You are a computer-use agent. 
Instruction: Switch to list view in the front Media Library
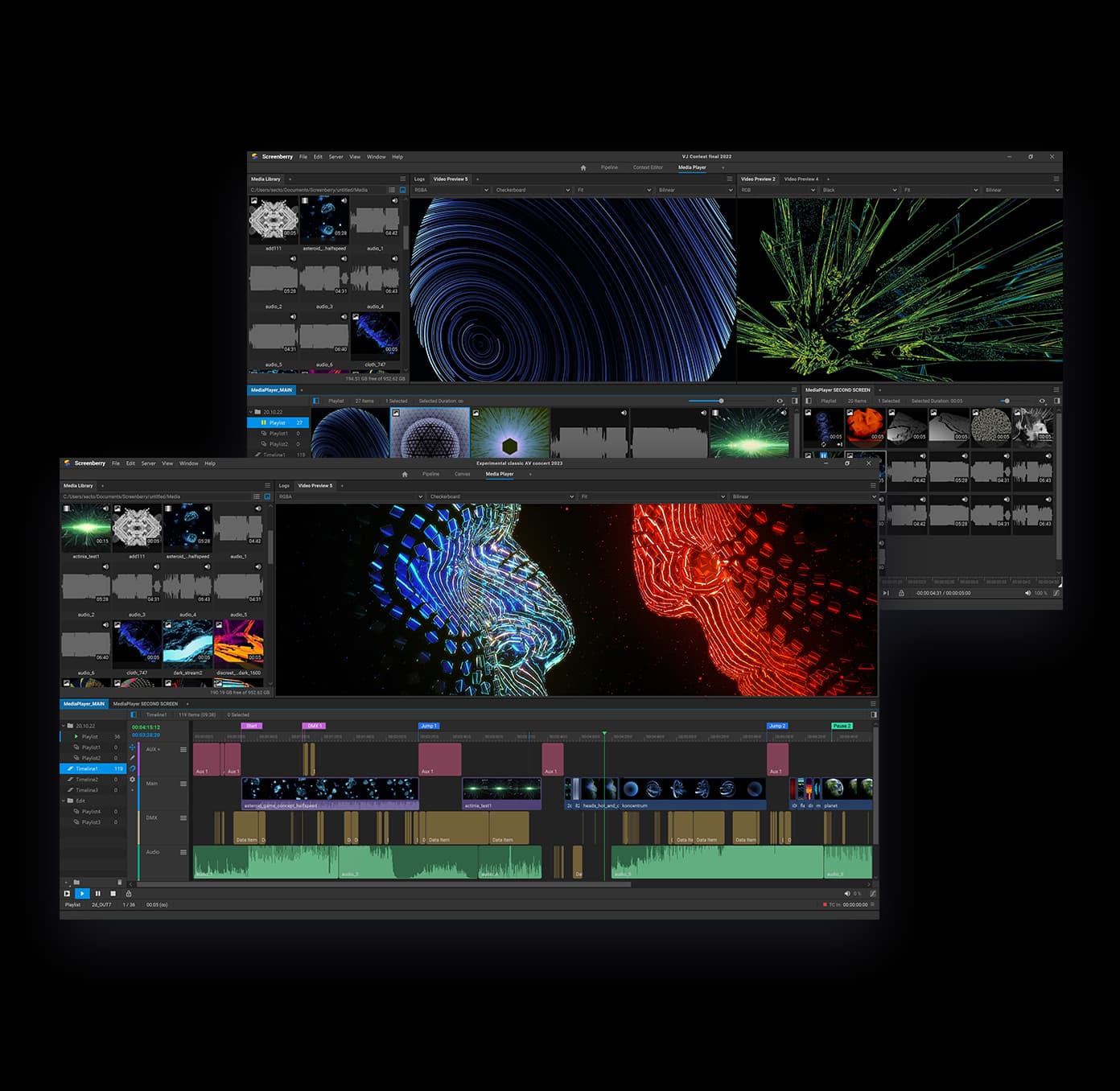click(257, 496)
